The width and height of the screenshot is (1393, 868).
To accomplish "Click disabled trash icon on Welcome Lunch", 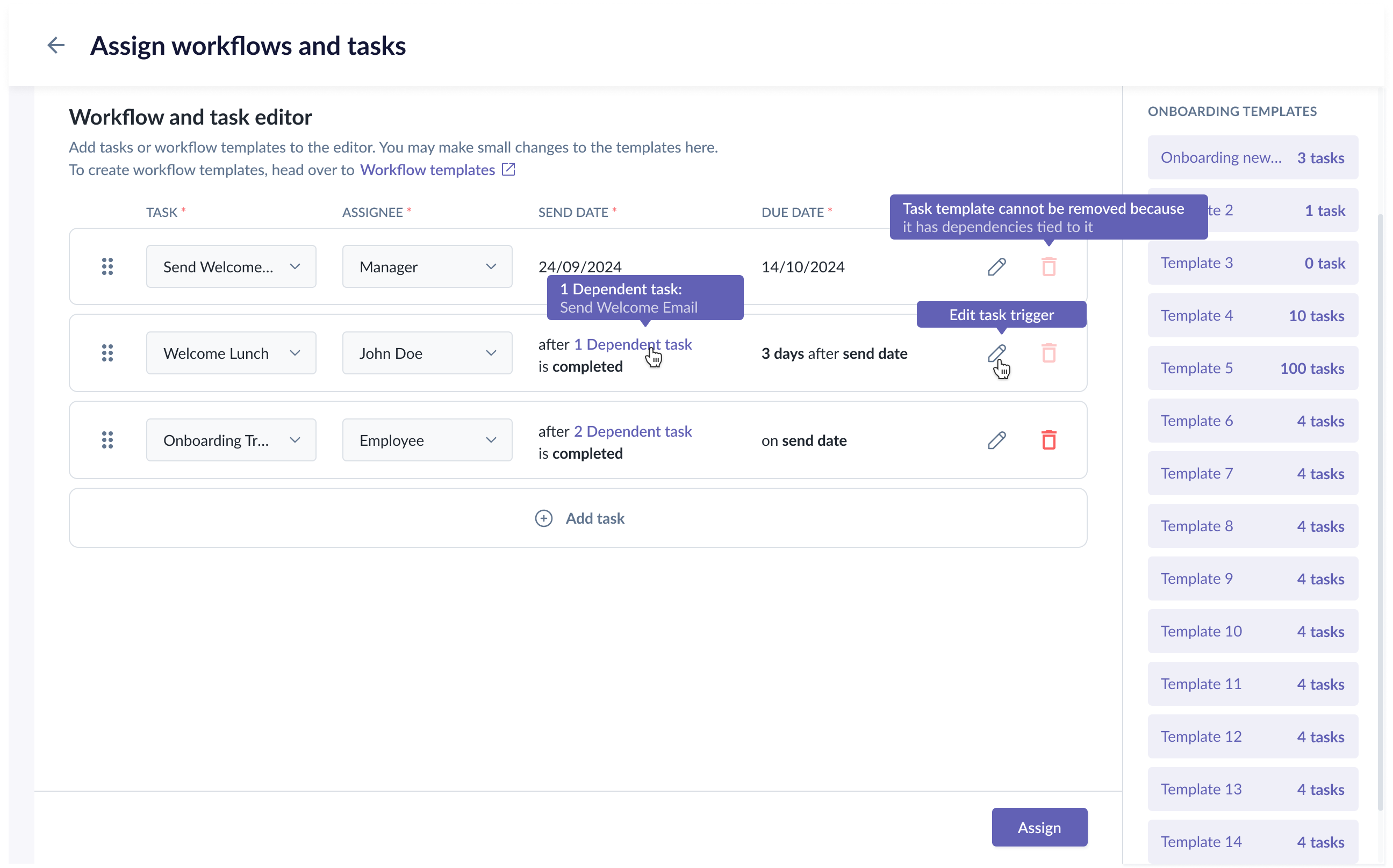I will point(1049,353).
